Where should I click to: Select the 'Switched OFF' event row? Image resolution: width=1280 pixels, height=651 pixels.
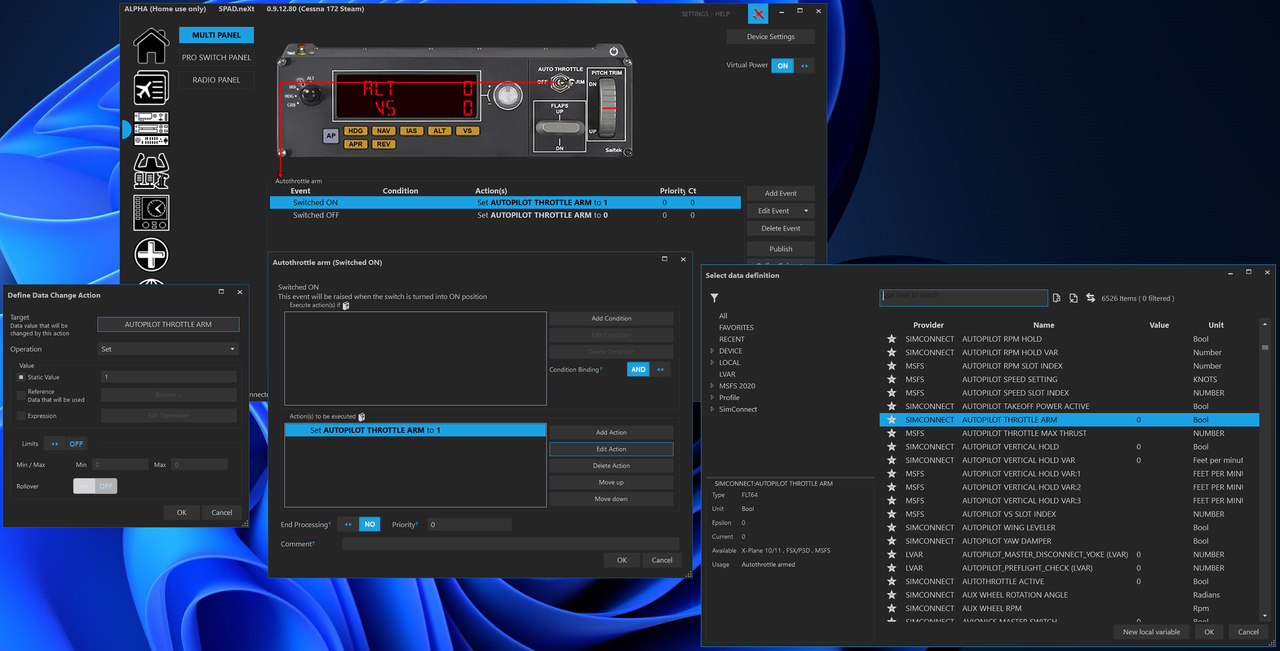[x=505, y=215]
